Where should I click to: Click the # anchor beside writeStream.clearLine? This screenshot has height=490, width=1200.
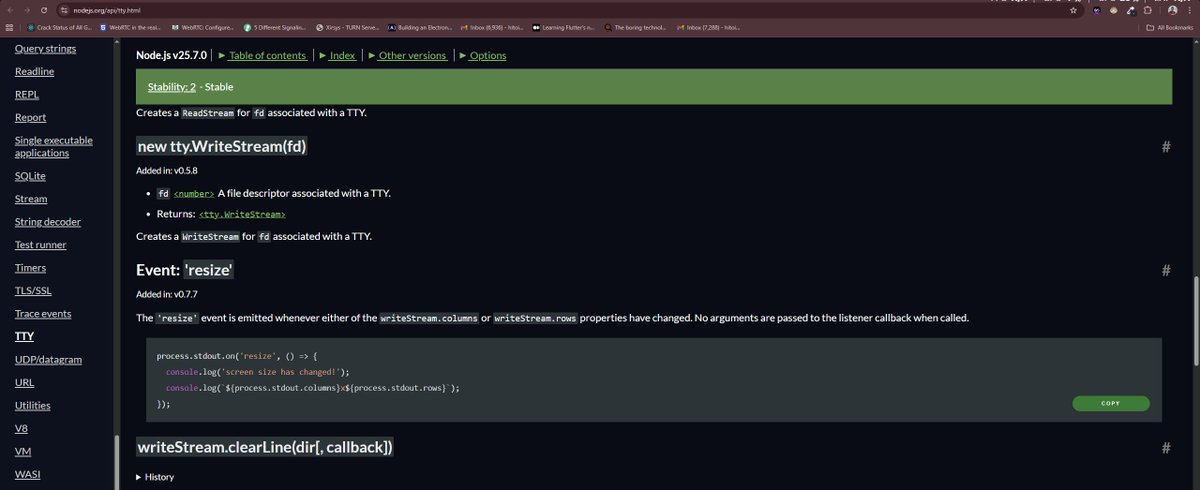coord(1165,447)
